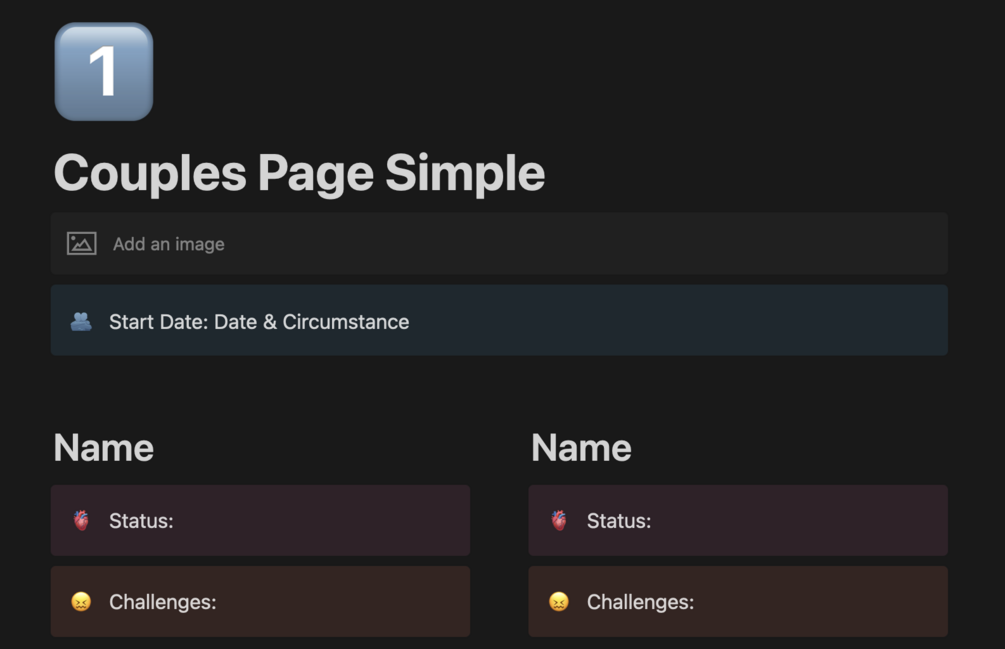Click the "Challenges:" text in the right column
1005x649 pixels.
pyautogui.click(x=640, y=602)
